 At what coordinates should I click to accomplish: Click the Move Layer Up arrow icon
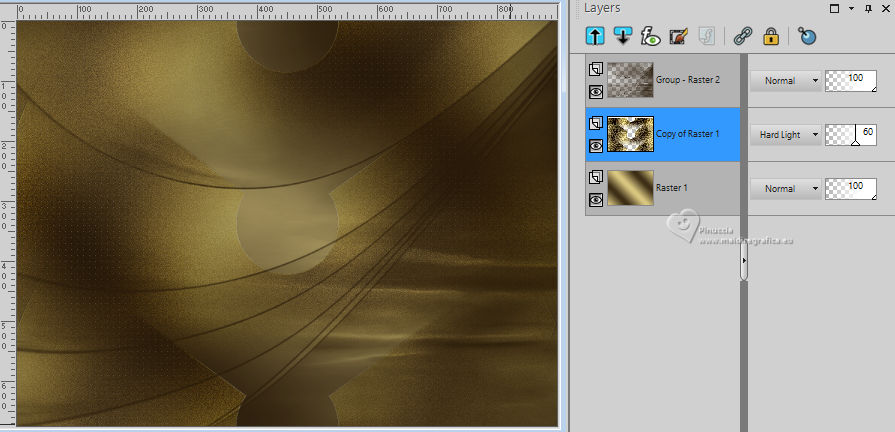pos(595,36)
